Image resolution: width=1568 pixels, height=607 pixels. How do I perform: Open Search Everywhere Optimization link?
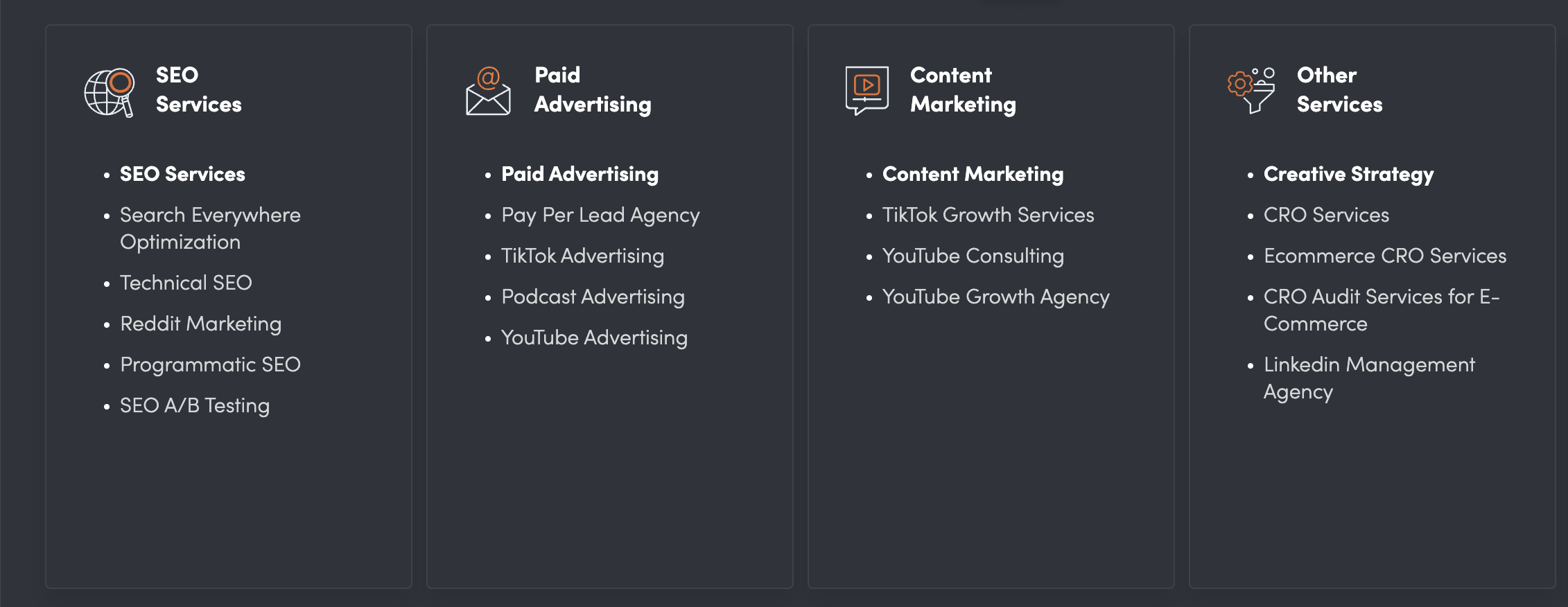point(210,228)
